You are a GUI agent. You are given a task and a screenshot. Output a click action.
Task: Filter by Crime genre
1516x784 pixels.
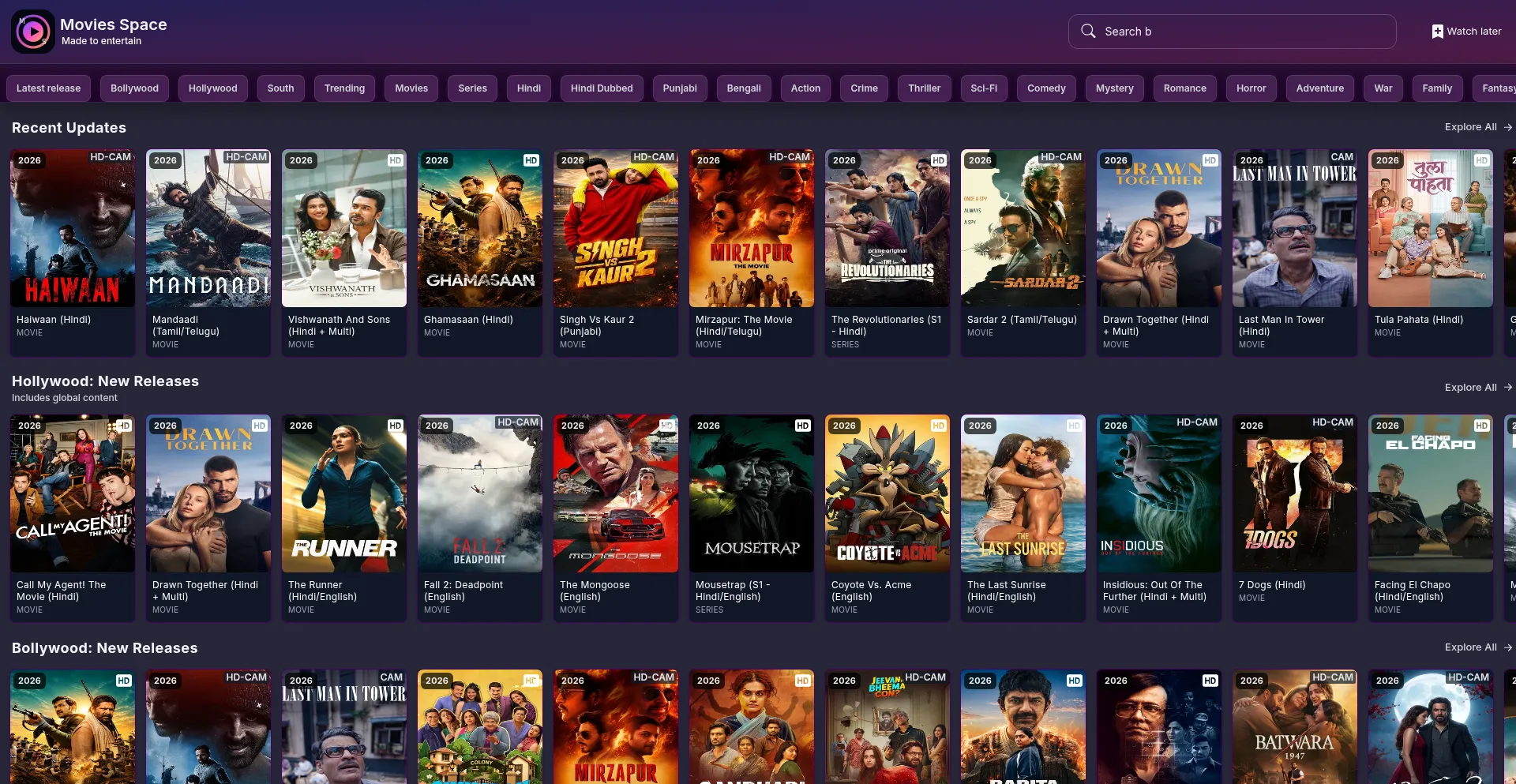pos(864,88)
